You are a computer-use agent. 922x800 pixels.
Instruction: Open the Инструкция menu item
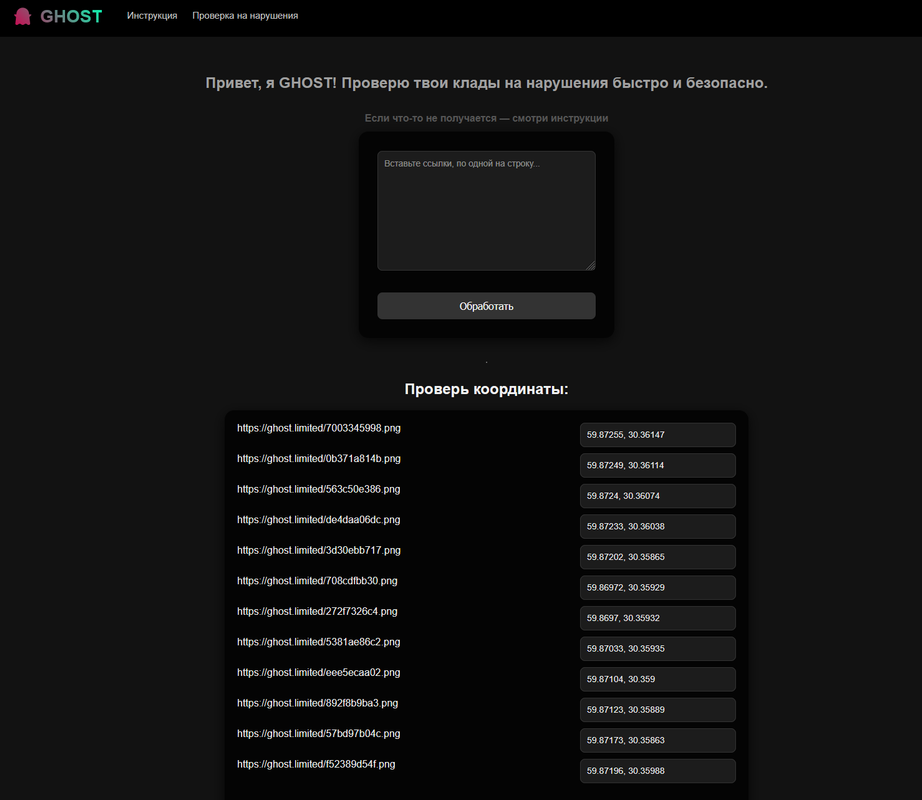point(152,16)
